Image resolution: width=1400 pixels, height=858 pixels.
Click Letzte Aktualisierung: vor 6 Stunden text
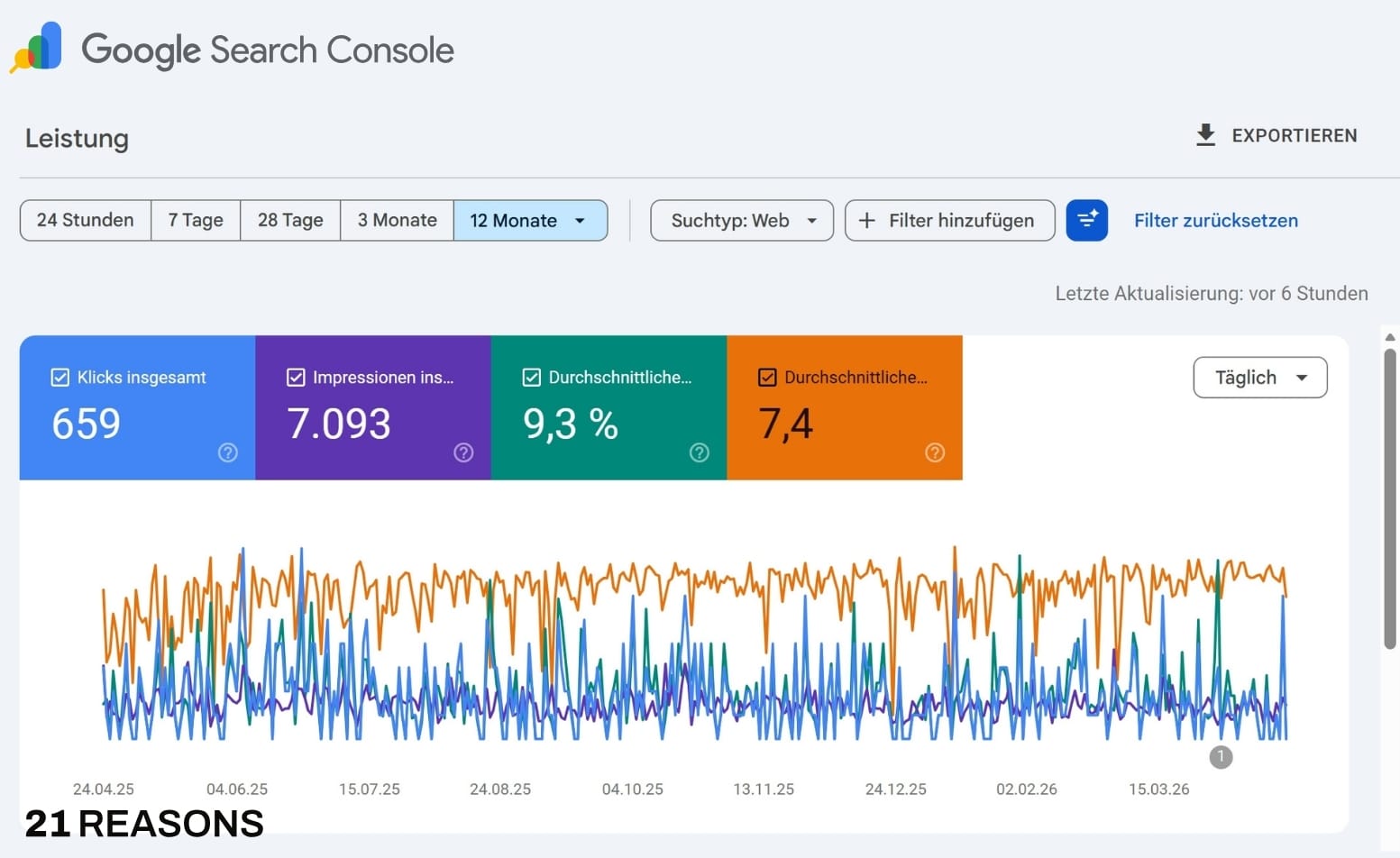[1212, 294]
